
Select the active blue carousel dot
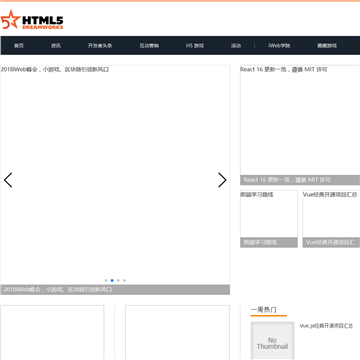112,280
